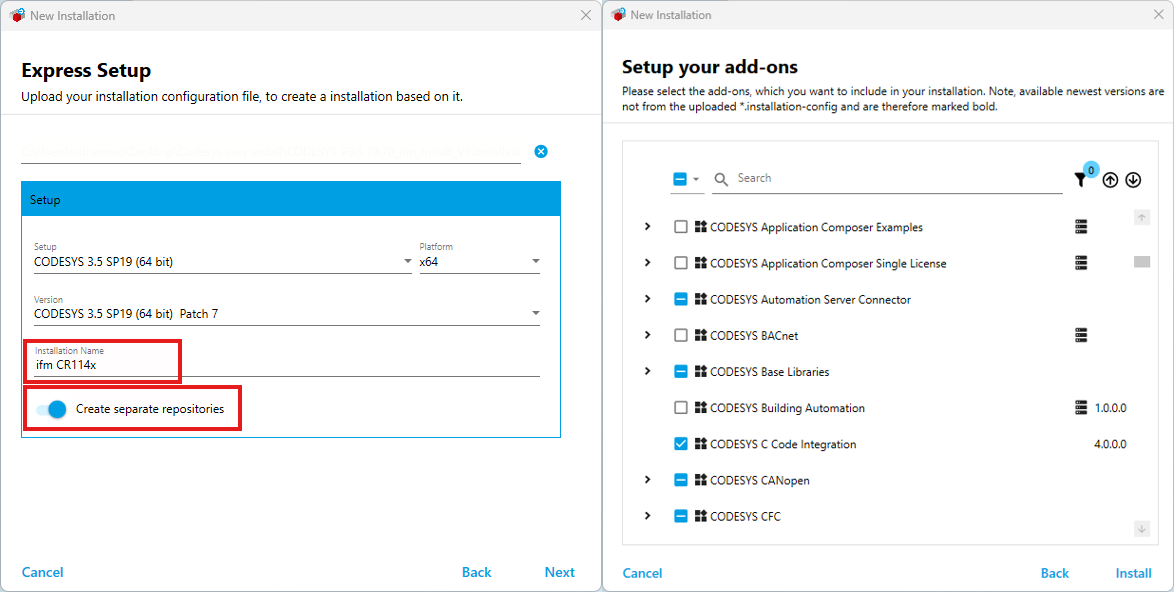Expand the CODESYS CFC node
The width and height of the screenshot is (1174, 592).
tap(648, 516)
